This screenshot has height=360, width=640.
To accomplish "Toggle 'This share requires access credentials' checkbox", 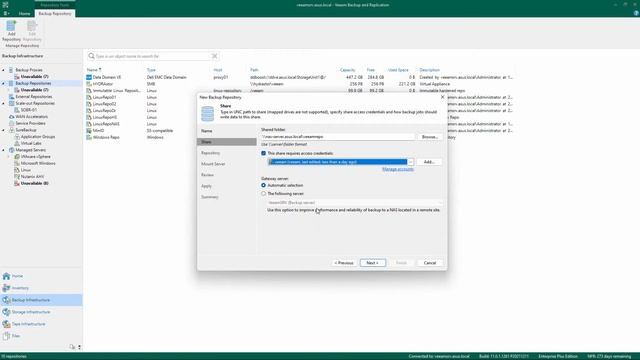I will coord(264,153).
